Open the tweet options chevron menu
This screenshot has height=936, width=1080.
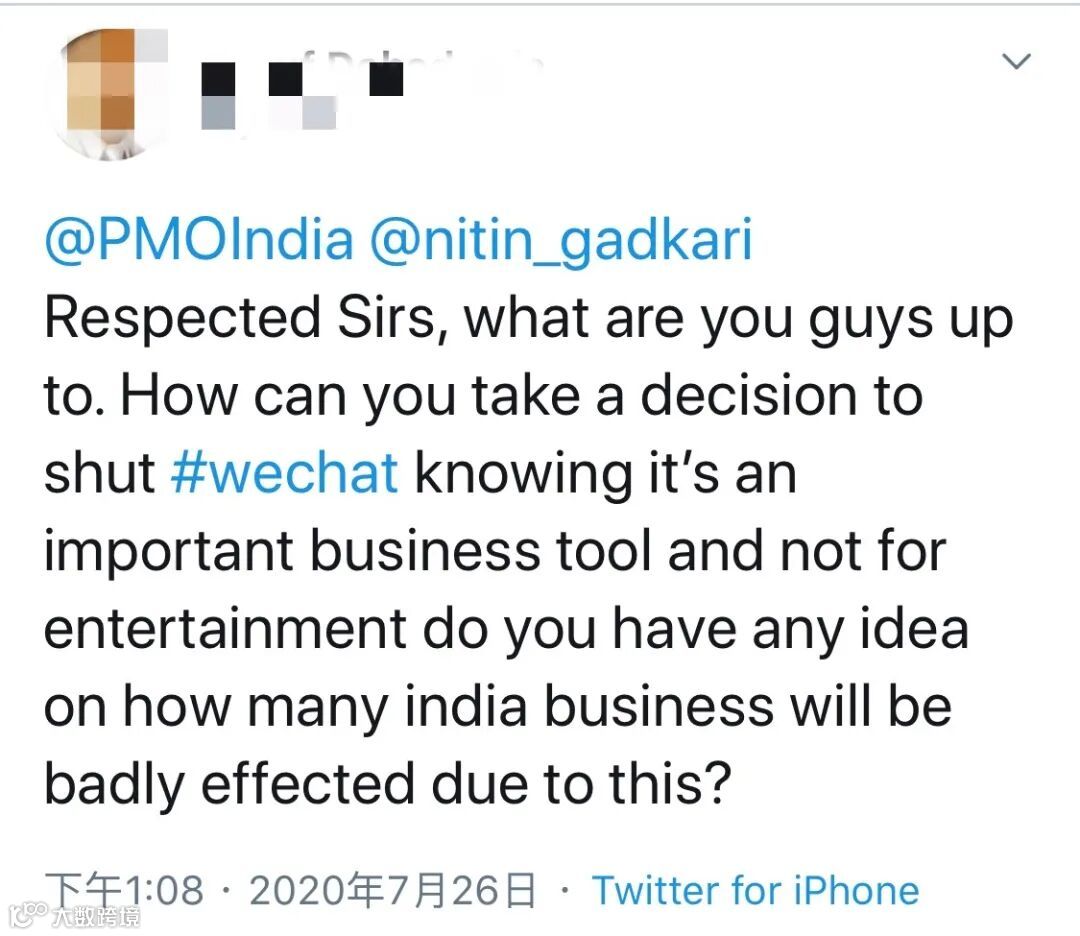(x=1016, y=63)
